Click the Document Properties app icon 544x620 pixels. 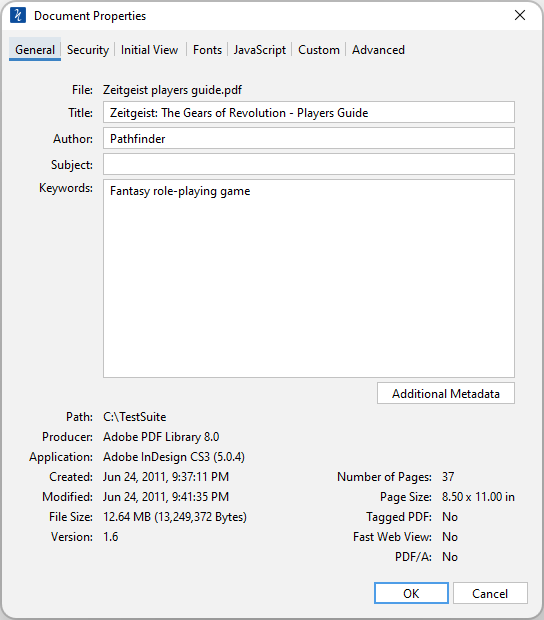(18, 15)
